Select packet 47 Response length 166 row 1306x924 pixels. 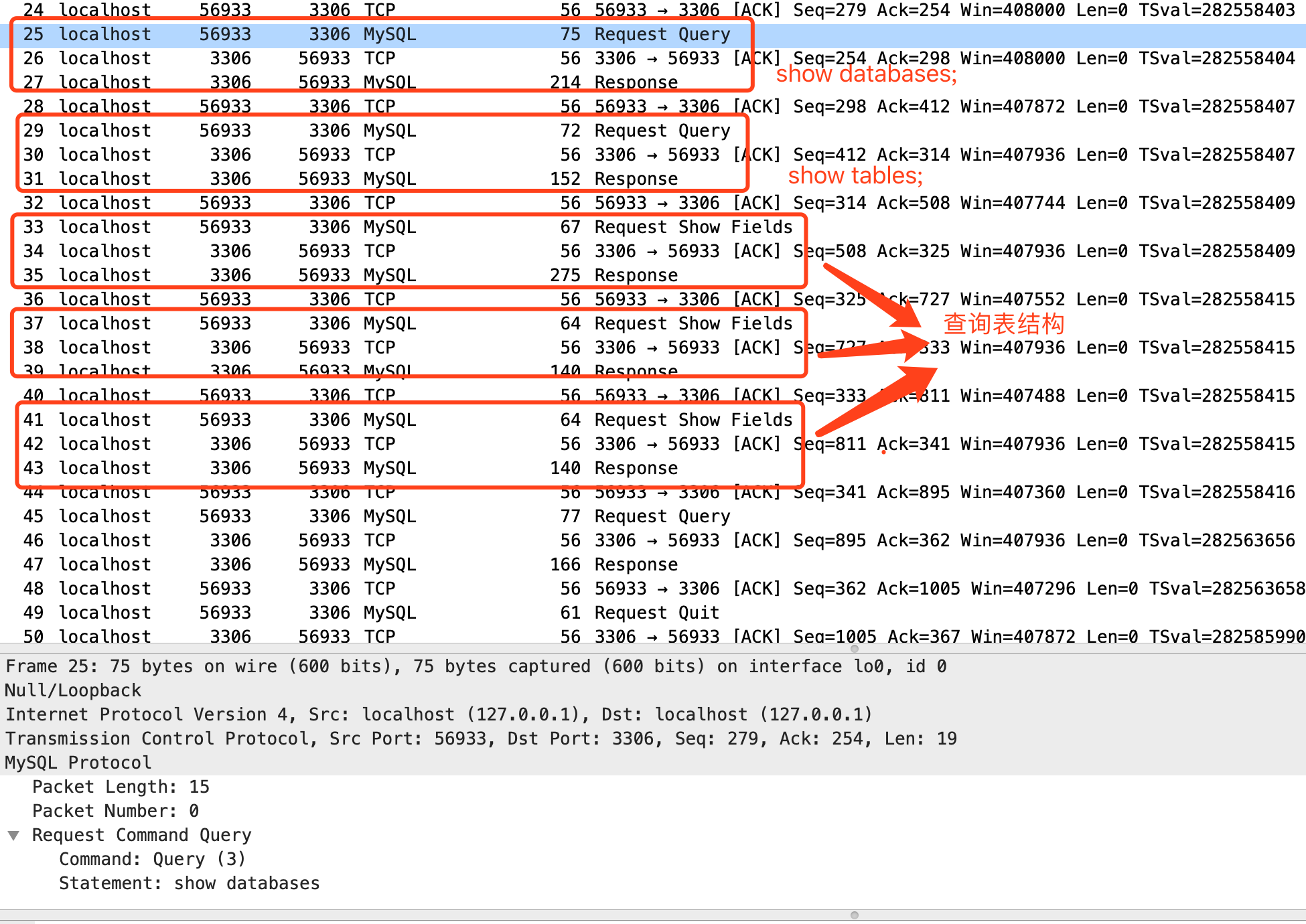pyautogui.click(x=653, y=565)
